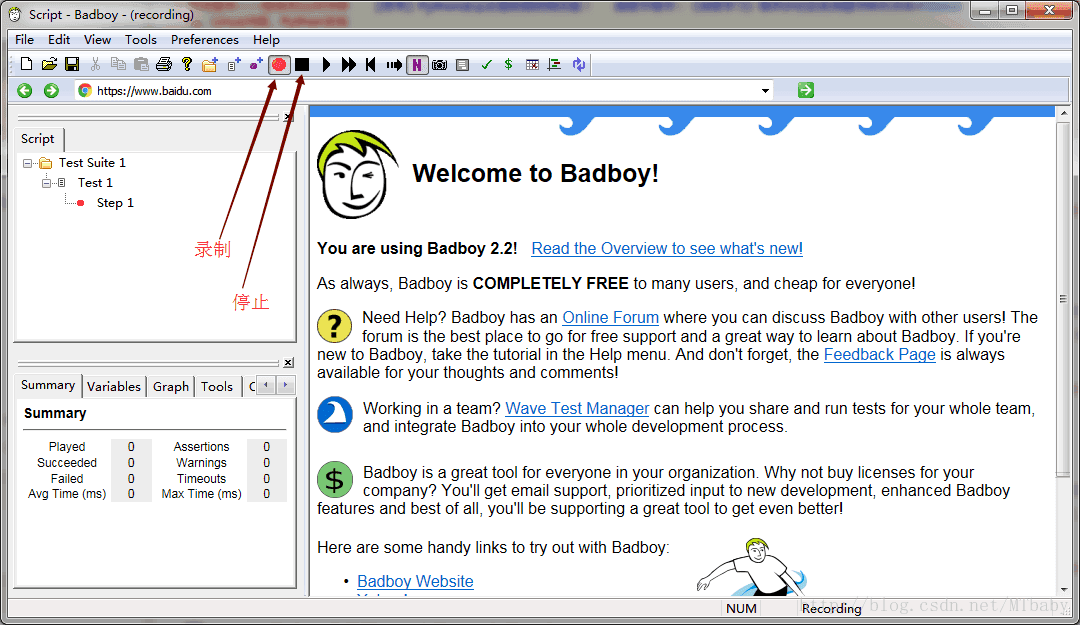This screenshot has width=1080, height=625.
Task: Play single request step arrow icon
Action: (394, 65)
